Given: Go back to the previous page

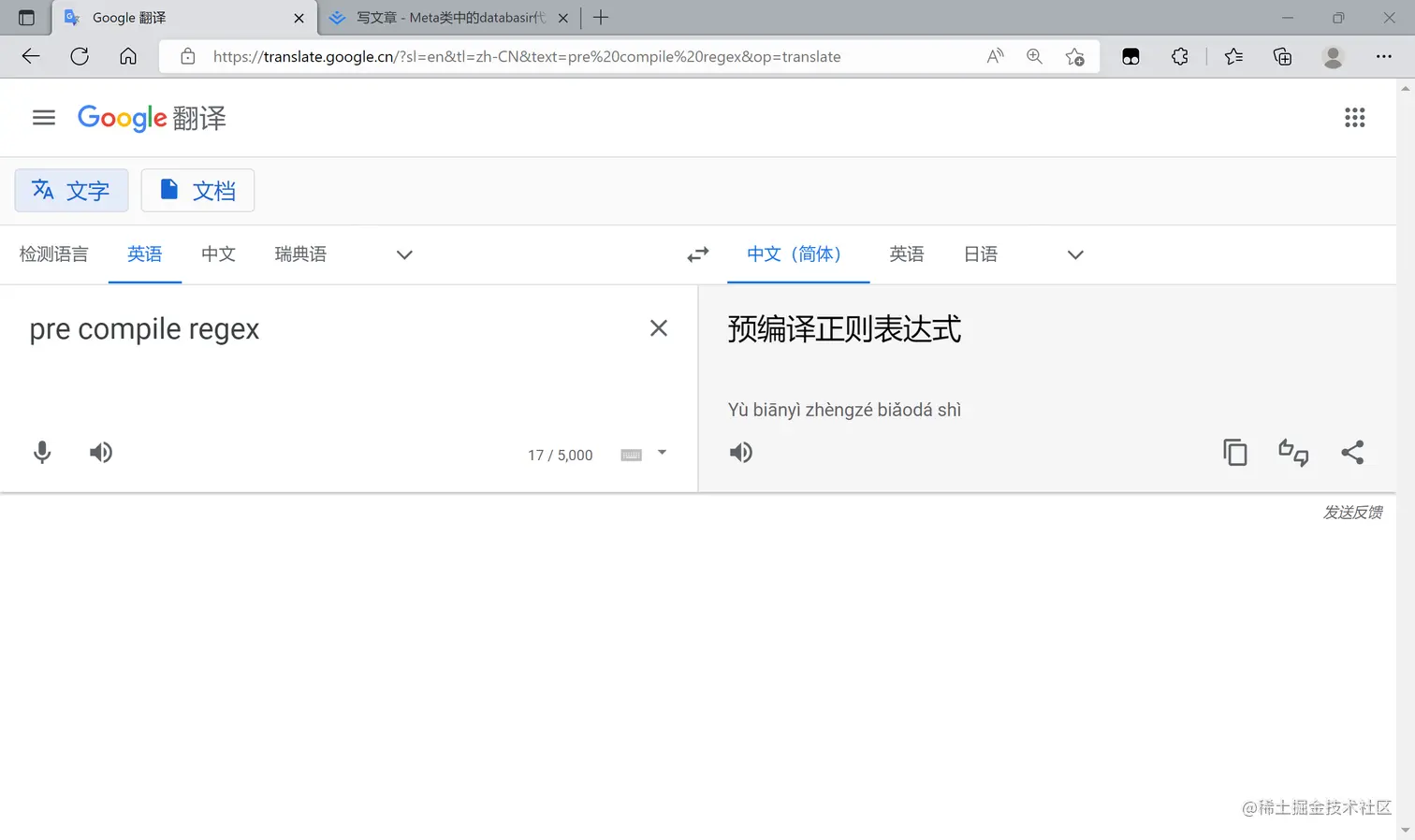Looking at the screenshot, I should tap(31, 56).
